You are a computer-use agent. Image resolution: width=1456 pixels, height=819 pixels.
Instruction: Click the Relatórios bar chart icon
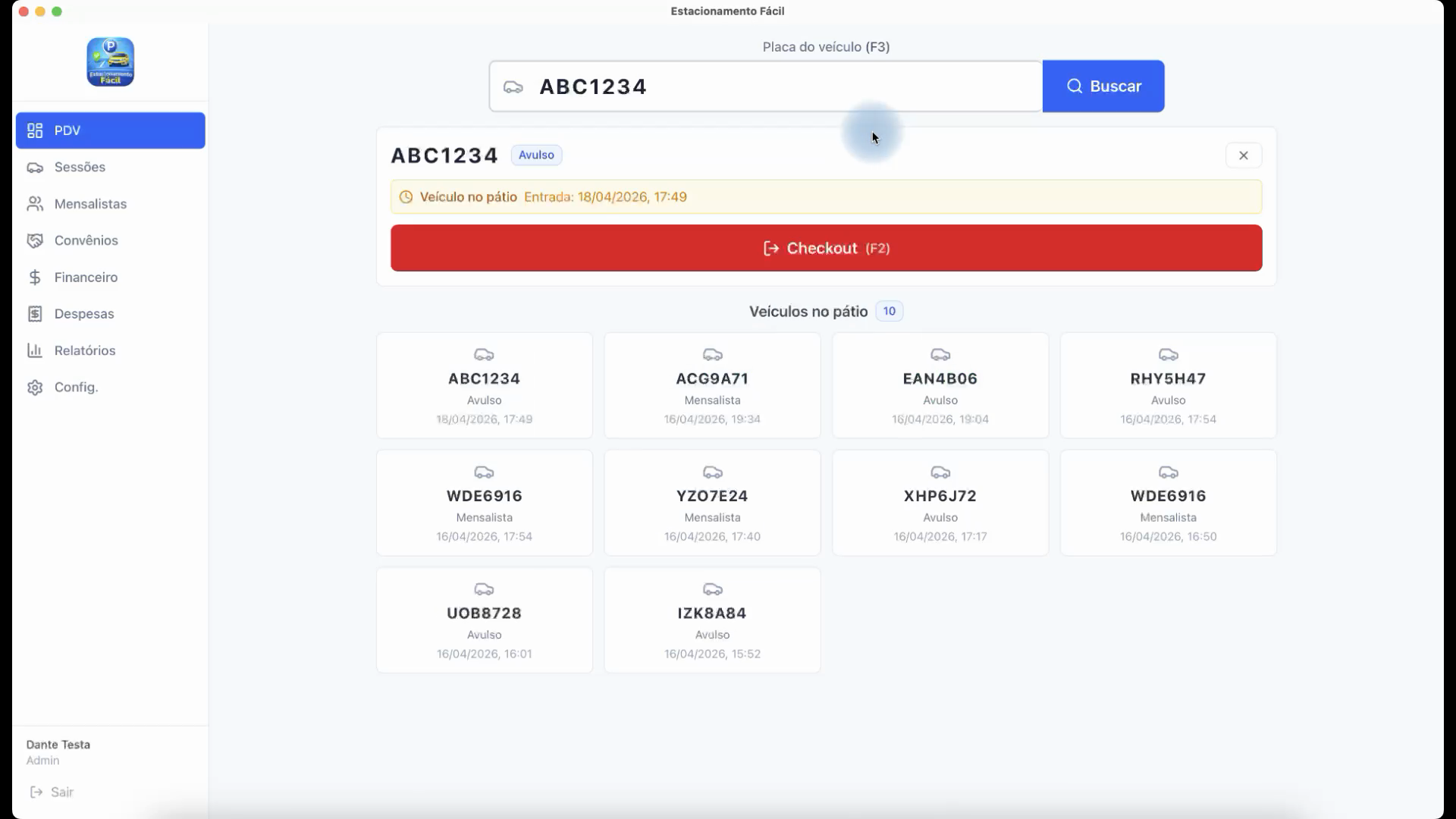(x=35, y=350)
